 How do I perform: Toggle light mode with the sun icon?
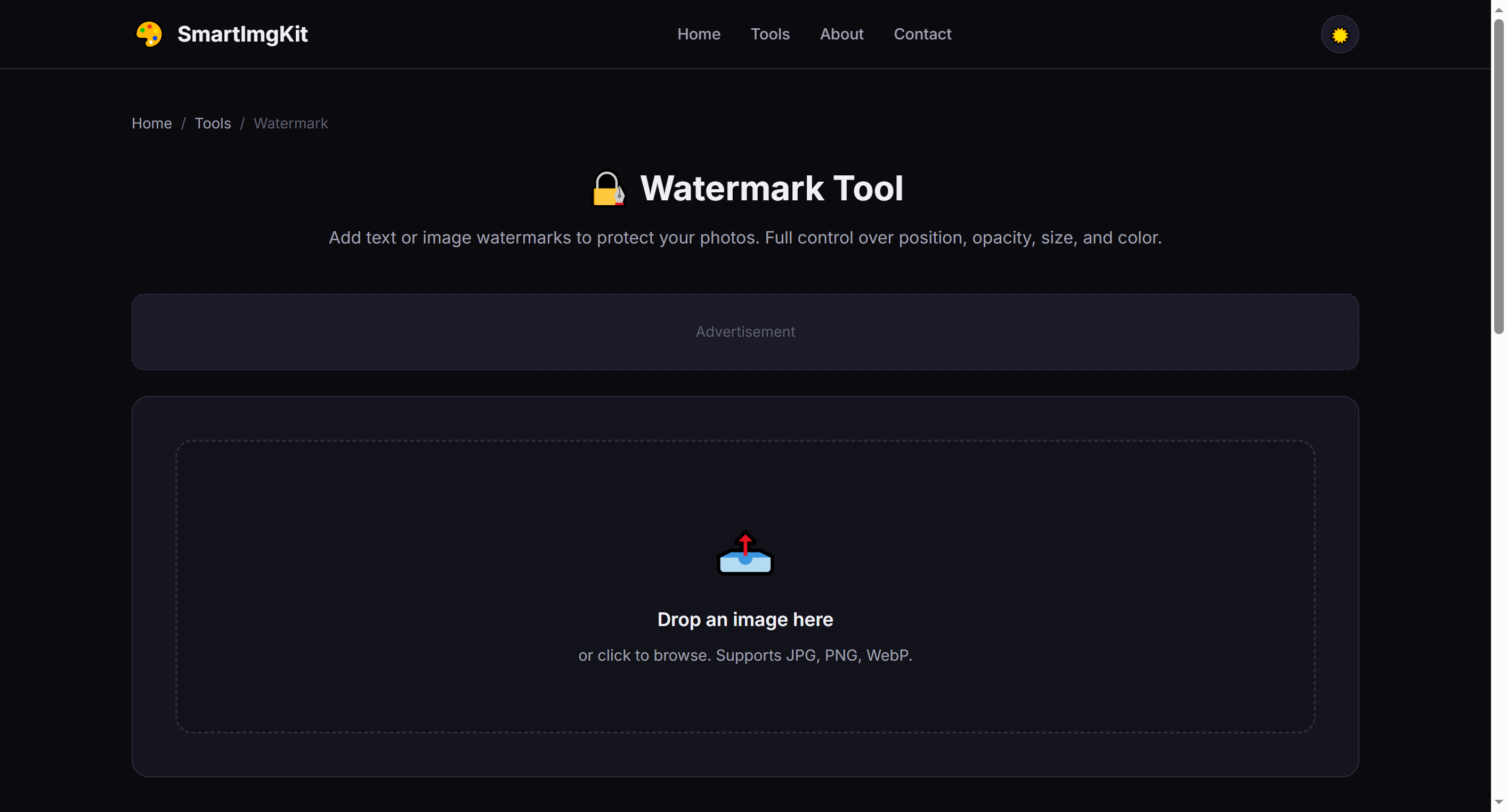pos(1340,35)
